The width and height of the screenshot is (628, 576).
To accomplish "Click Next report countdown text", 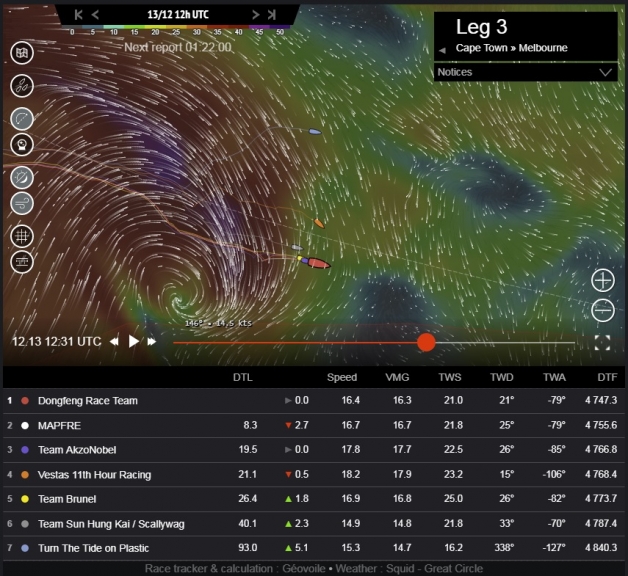I will pyautogui.click(x=177, y=47).
